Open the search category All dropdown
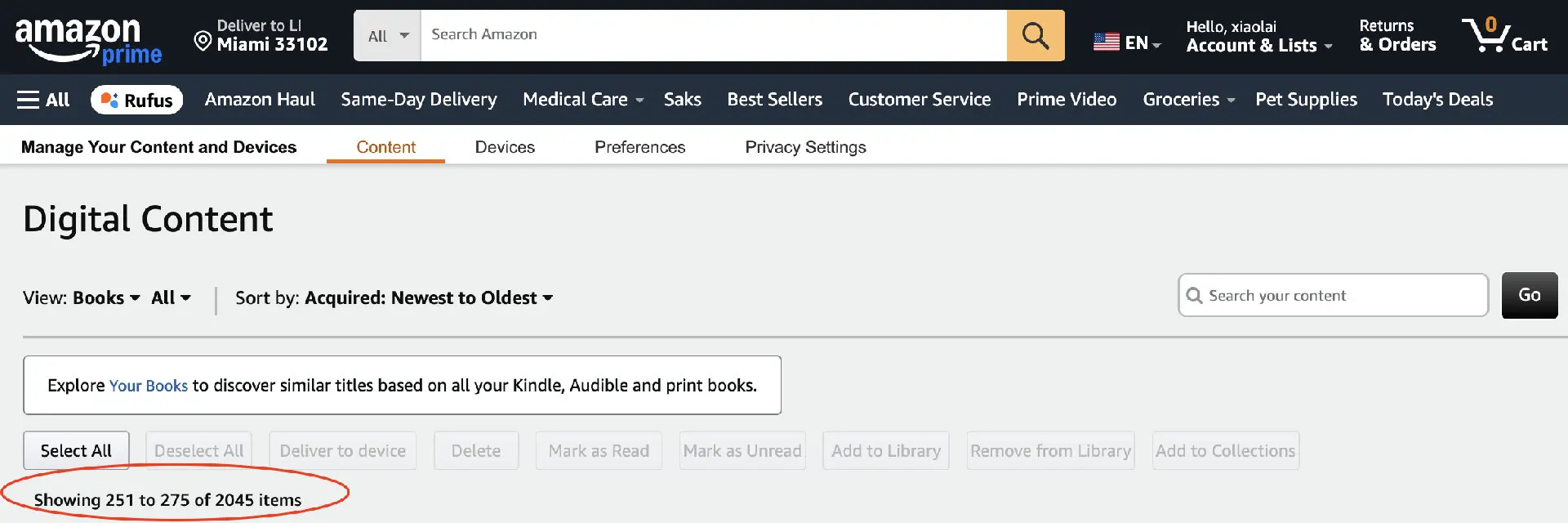This screenshot has height=523, width=1568. (x=387, y=36)
